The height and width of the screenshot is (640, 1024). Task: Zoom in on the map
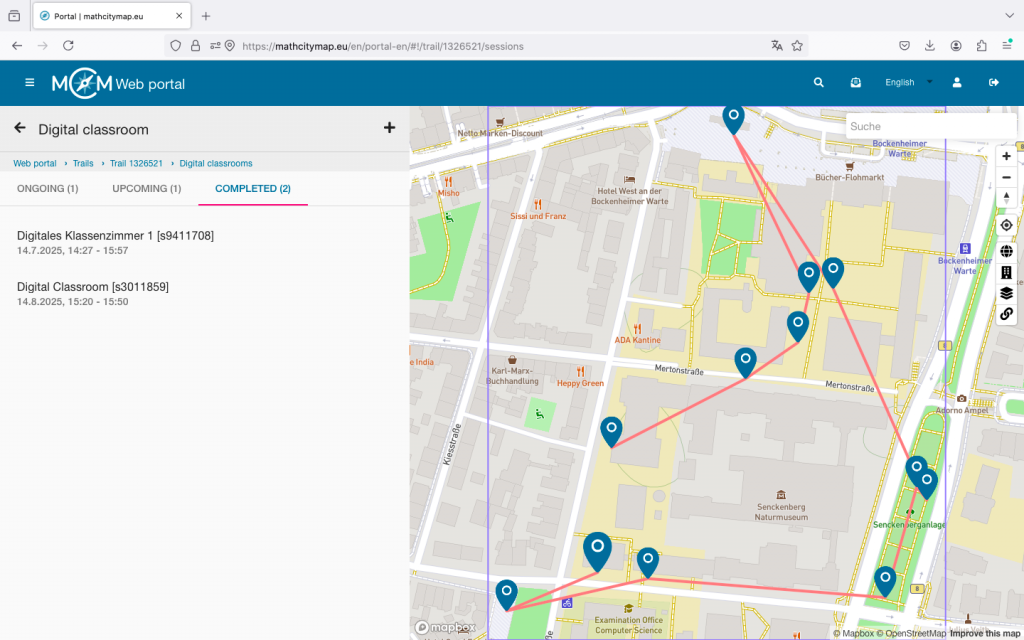(1006, 156)
